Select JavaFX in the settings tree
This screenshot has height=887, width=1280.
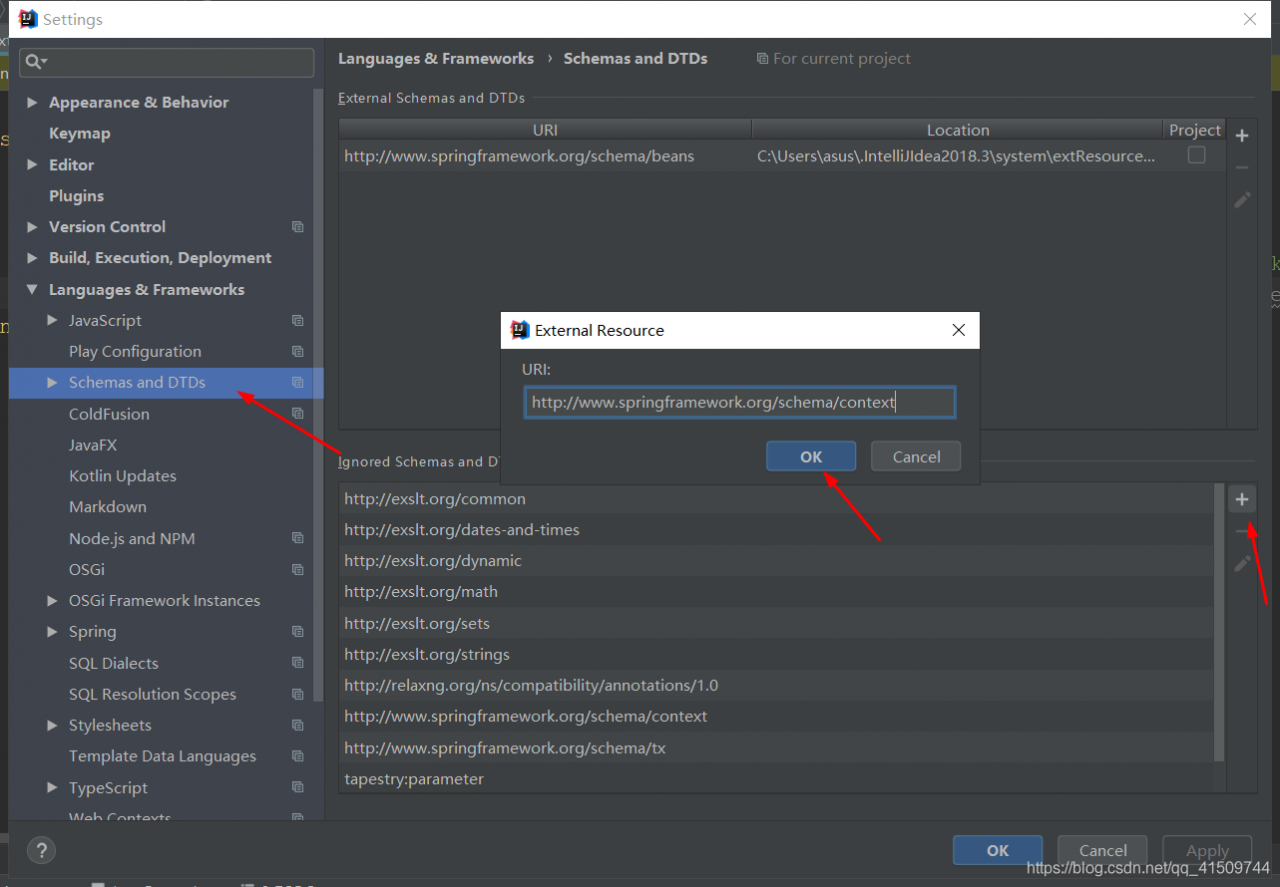93,445
